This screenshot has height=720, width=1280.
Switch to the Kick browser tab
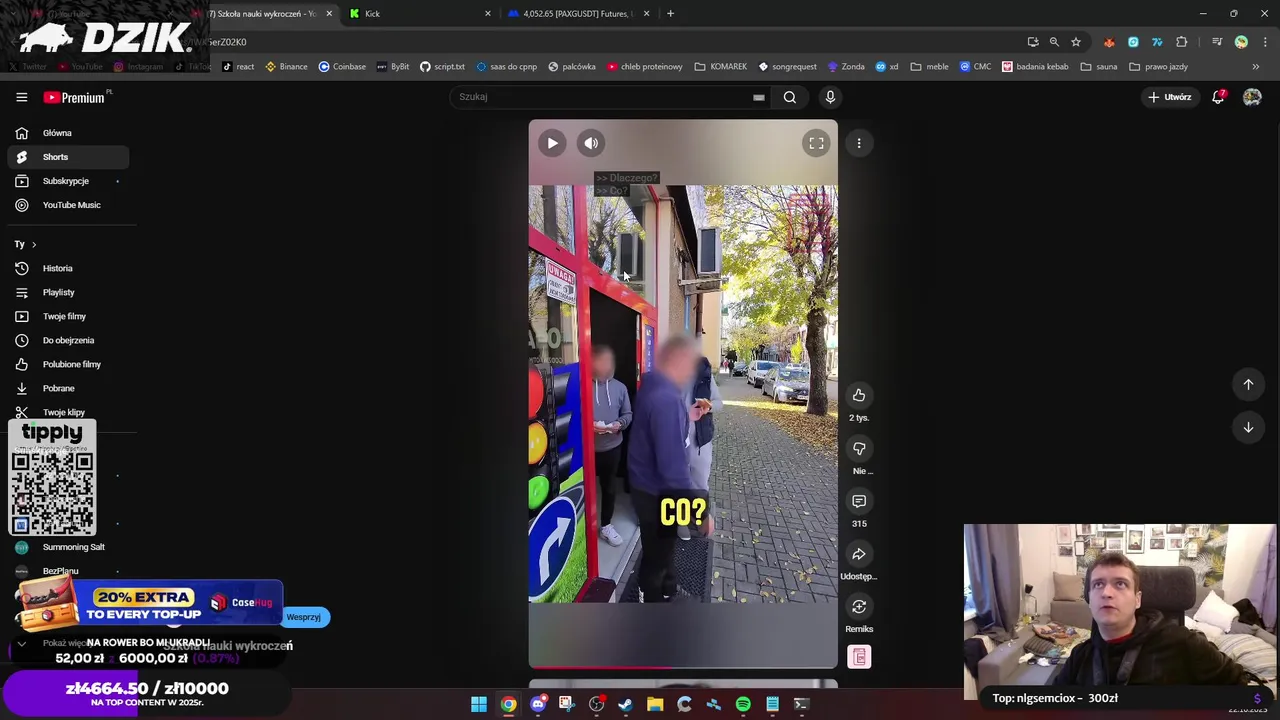pos(418,14)
